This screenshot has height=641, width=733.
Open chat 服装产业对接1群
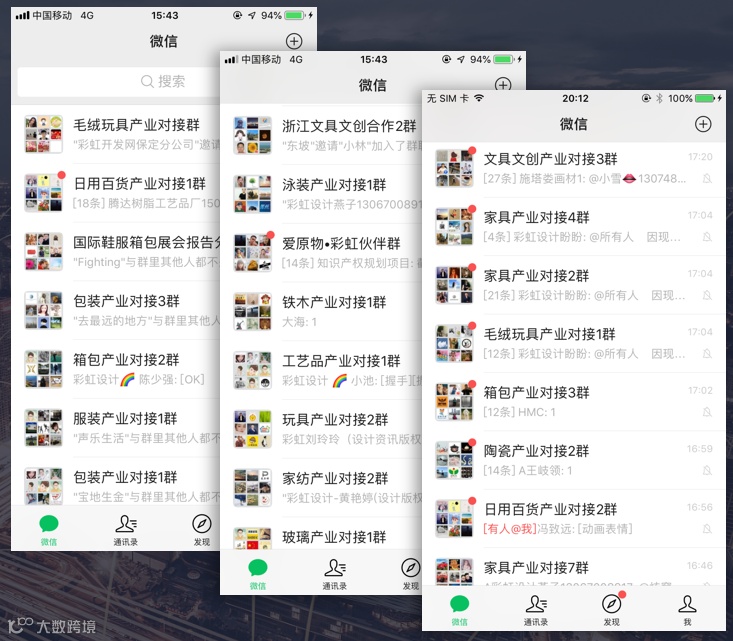pyautogui.click(x=115, y=428)
